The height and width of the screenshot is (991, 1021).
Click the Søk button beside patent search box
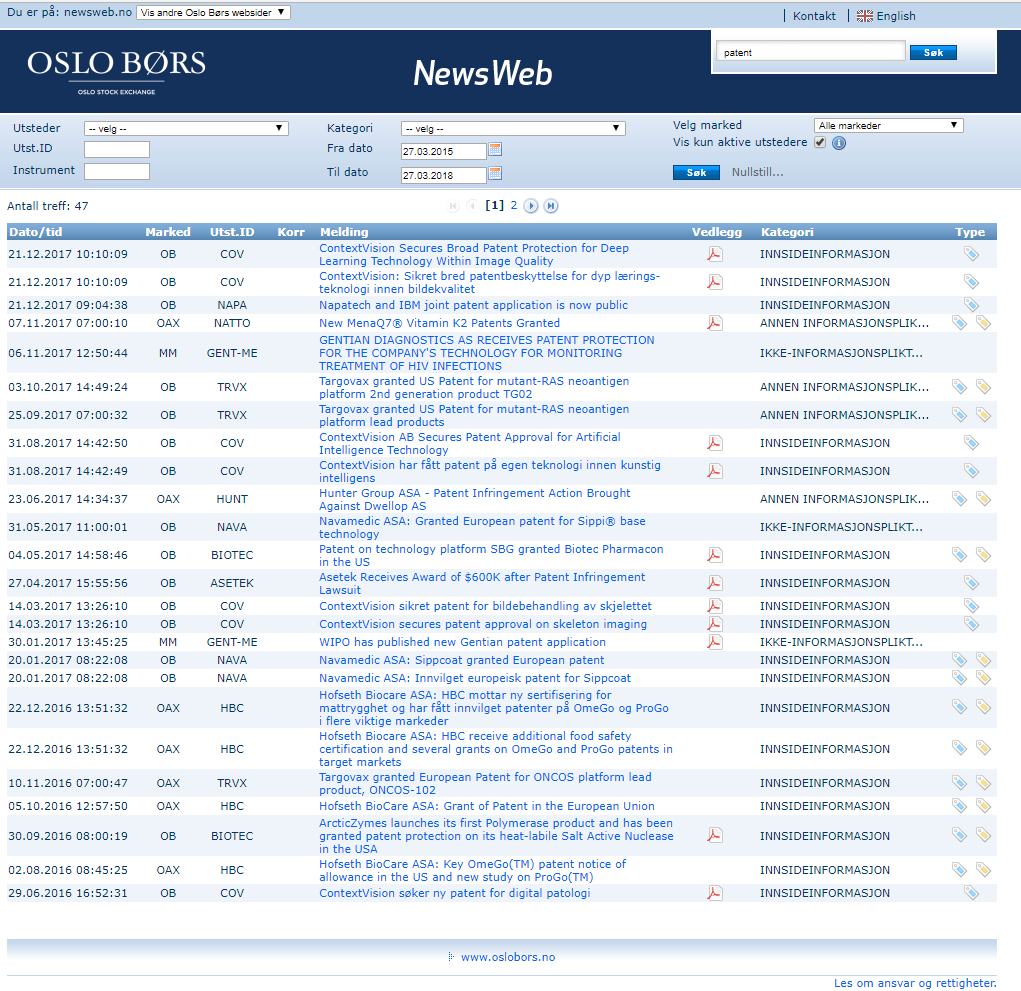pos(933,53)
